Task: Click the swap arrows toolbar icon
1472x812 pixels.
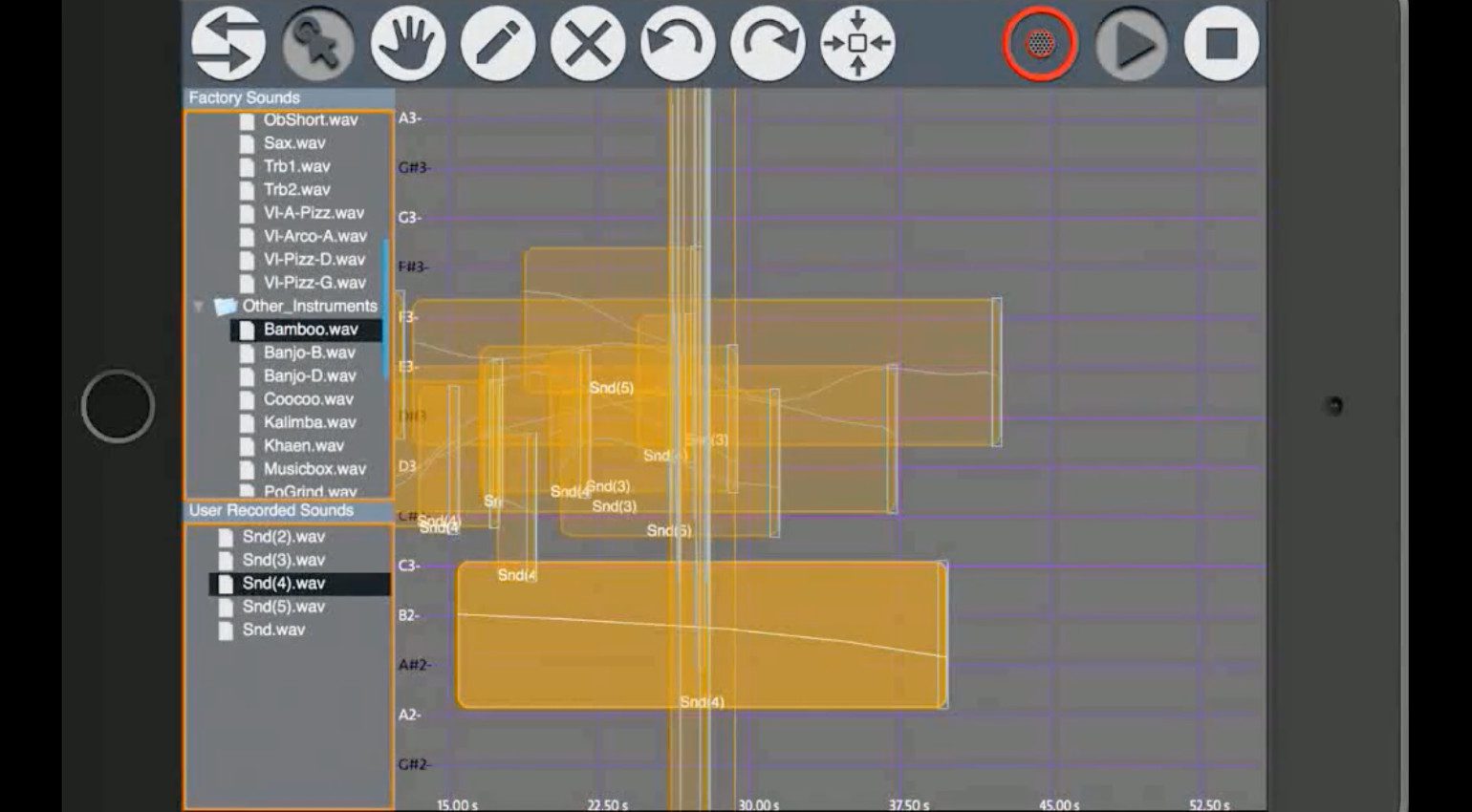Action: pyautogui.click(x=228, y=44)
